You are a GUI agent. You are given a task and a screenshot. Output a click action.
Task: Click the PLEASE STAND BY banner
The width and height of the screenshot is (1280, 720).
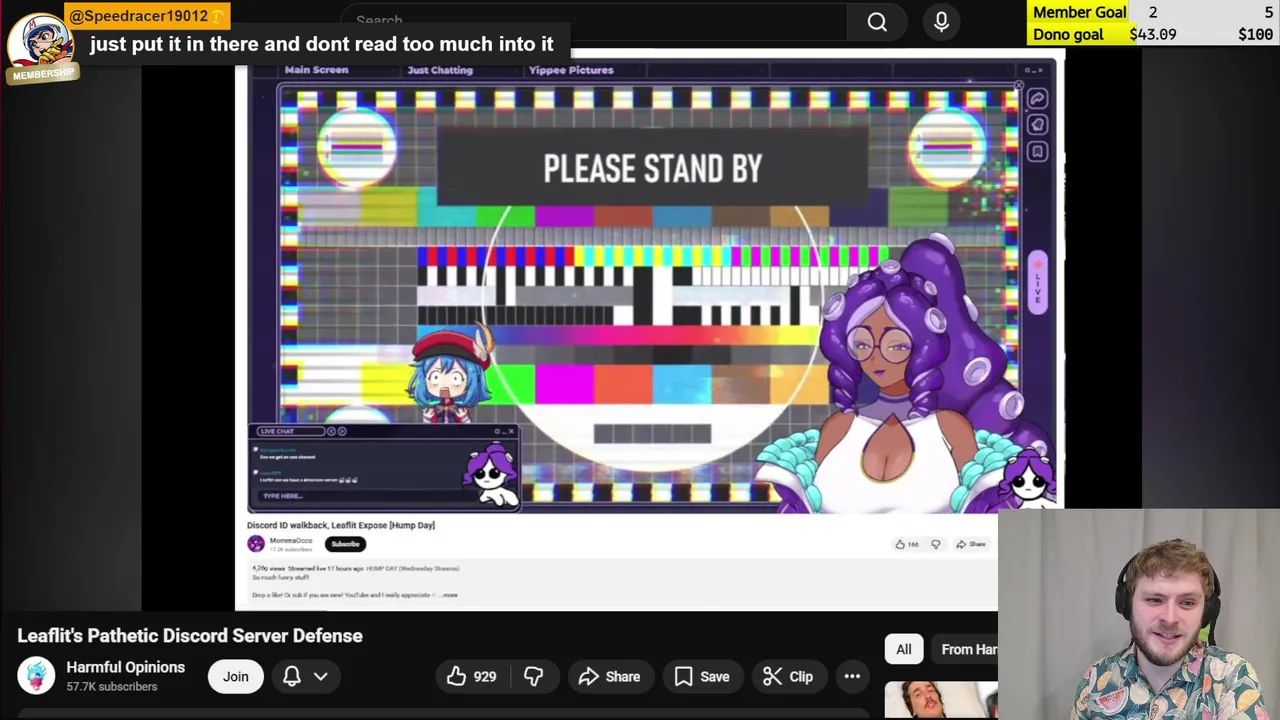[x=652, y=168]
